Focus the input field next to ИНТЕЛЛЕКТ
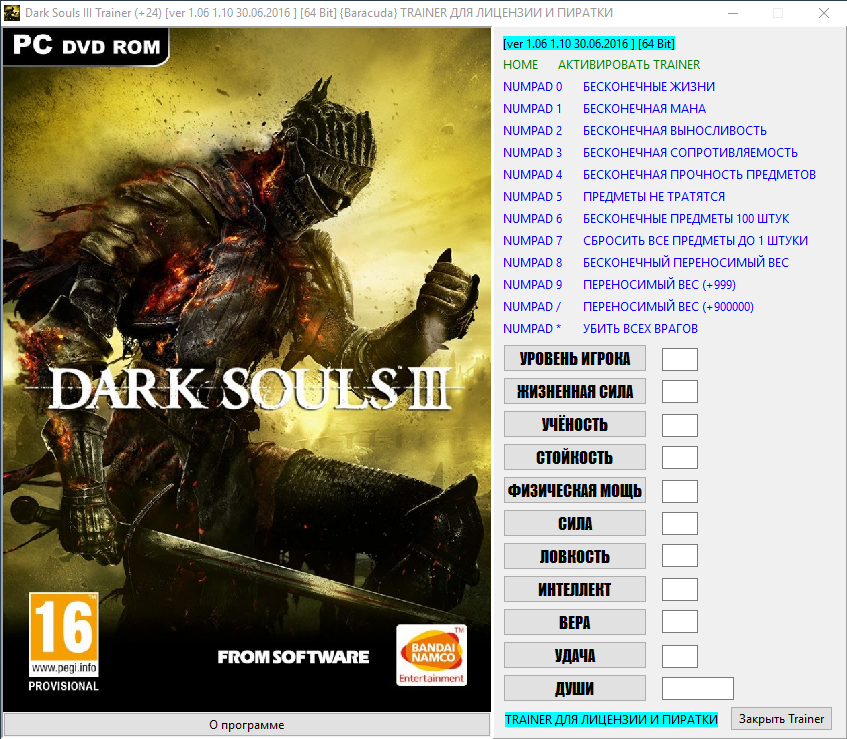Image resolution: width=847 pixels, height=739 pixels. coord(680,589)
